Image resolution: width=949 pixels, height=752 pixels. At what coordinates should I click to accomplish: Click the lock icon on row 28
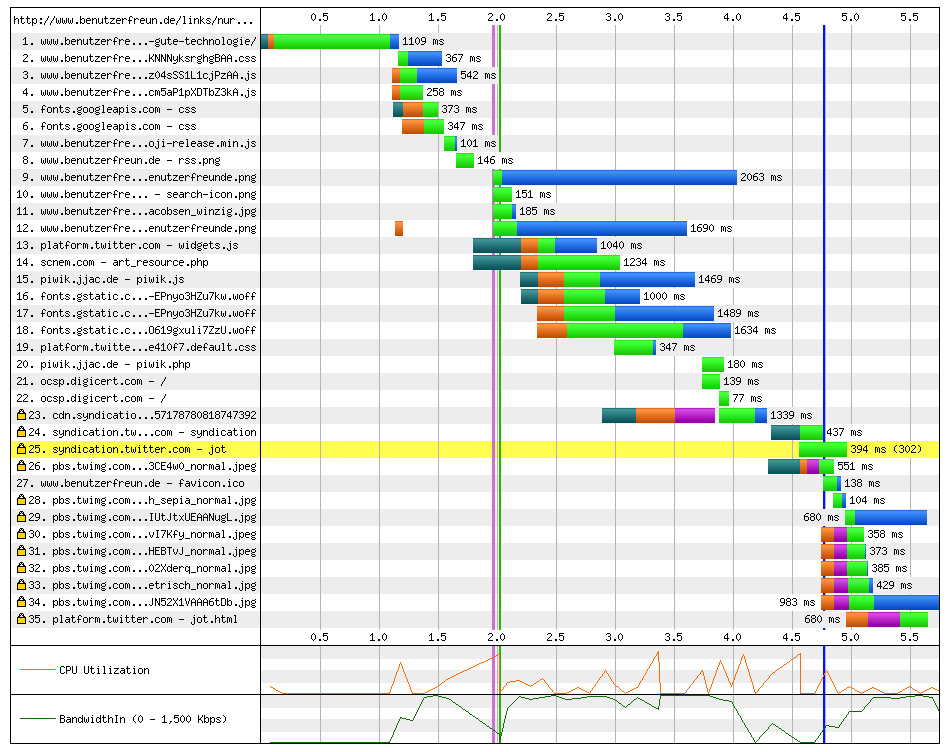pos(21,500)
